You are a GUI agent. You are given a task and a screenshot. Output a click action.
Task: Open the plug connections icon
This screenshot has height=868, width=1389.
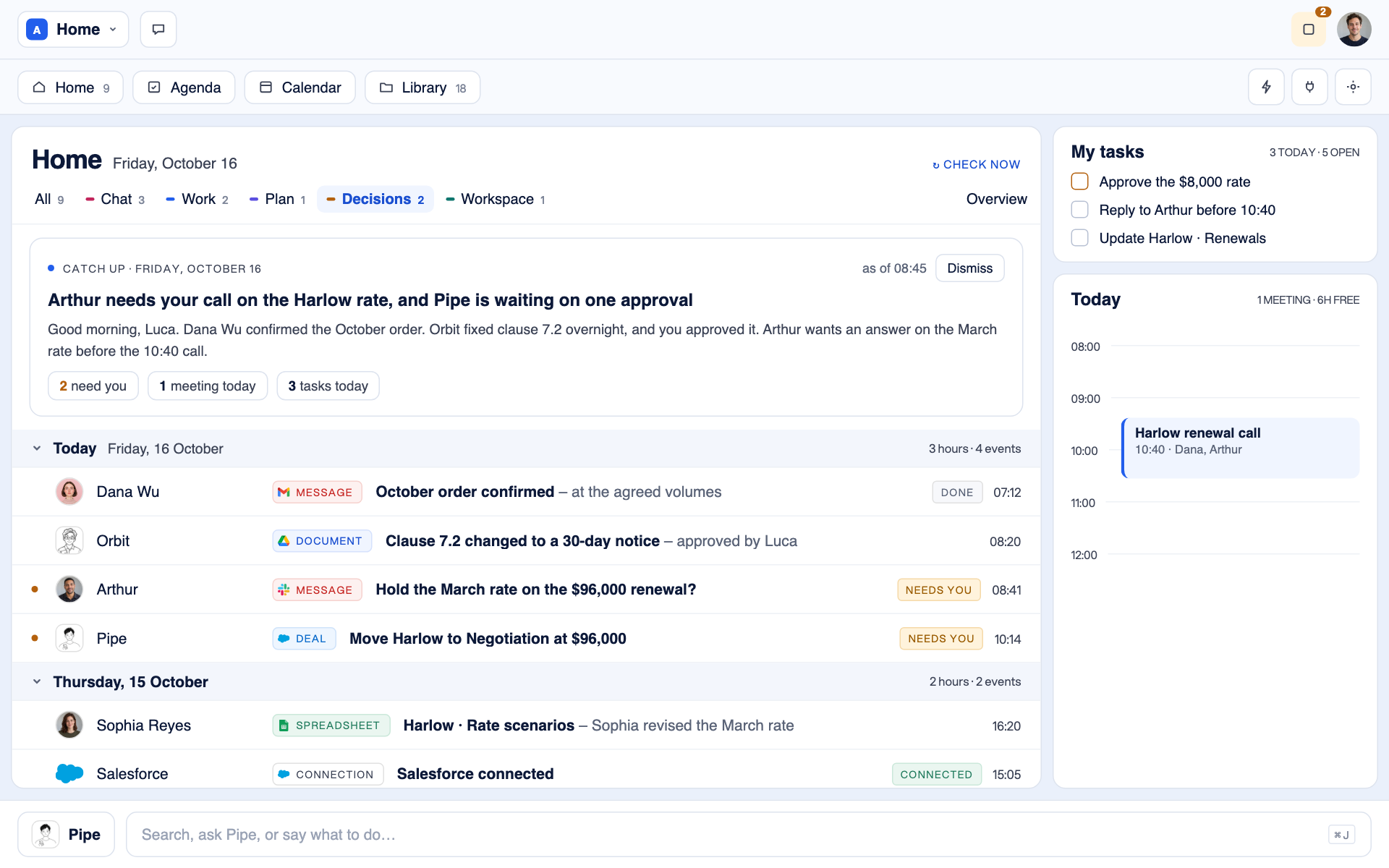coord(1309,87)
